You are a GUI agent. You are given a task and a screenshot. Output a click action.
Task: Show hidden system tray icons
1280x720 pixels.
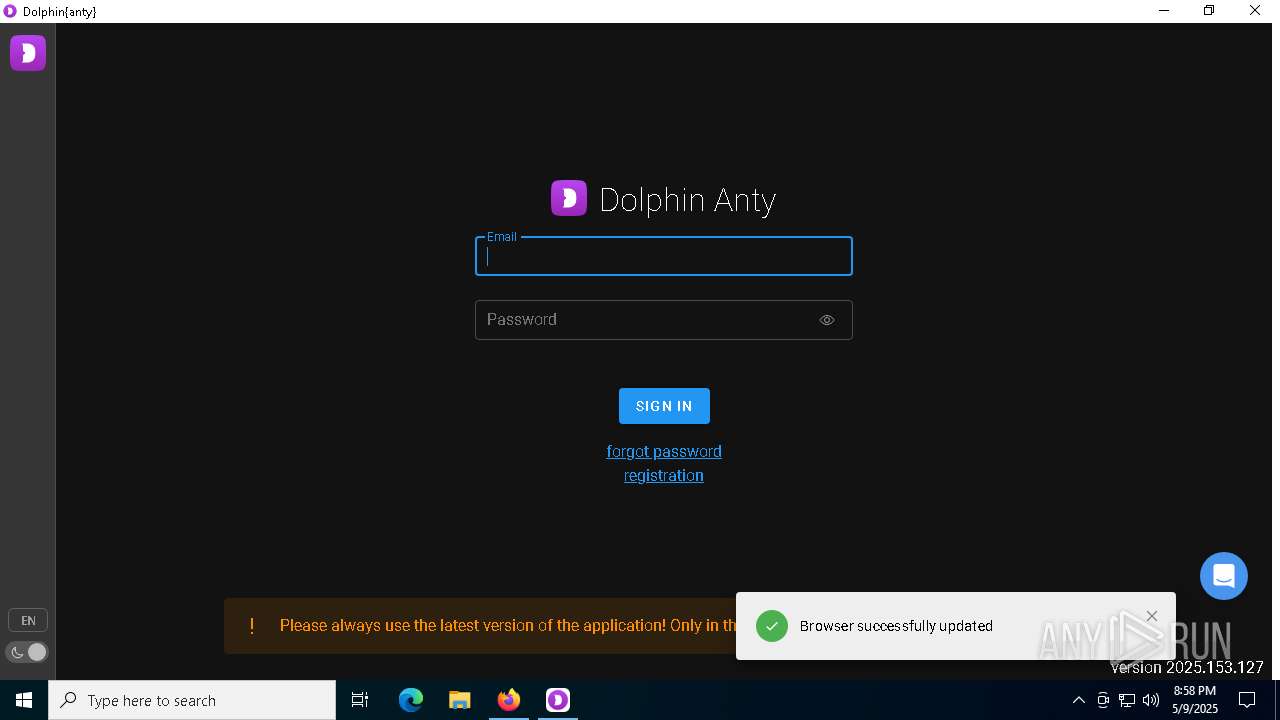click(1078, 700)
